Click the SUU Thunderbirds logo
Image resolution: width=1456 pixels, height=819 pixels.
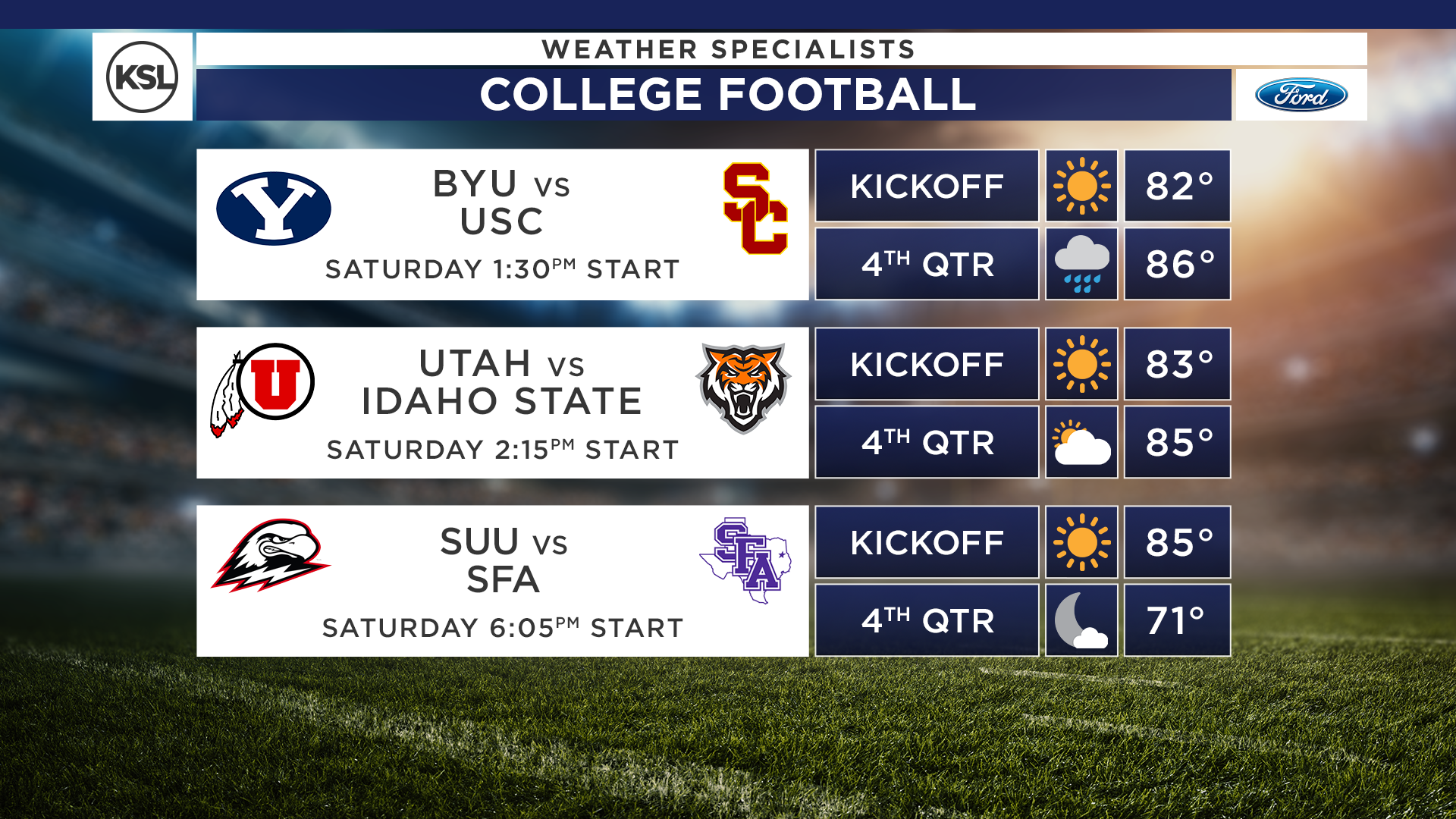pyautogui.click(x=271, y=555)
